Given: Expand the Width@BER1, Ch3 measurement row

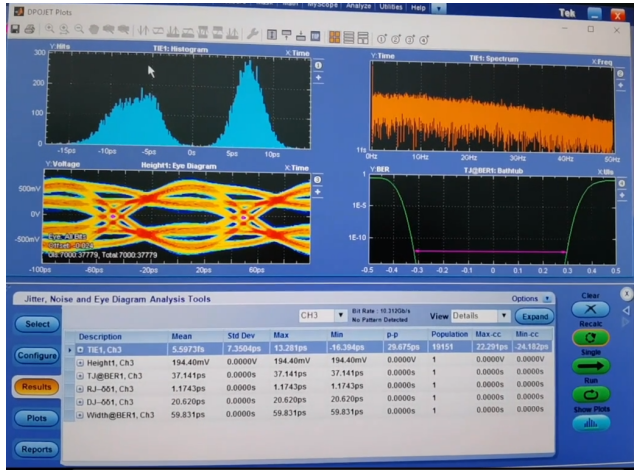Looking at the screenshot, I should [x=81, y=414].
